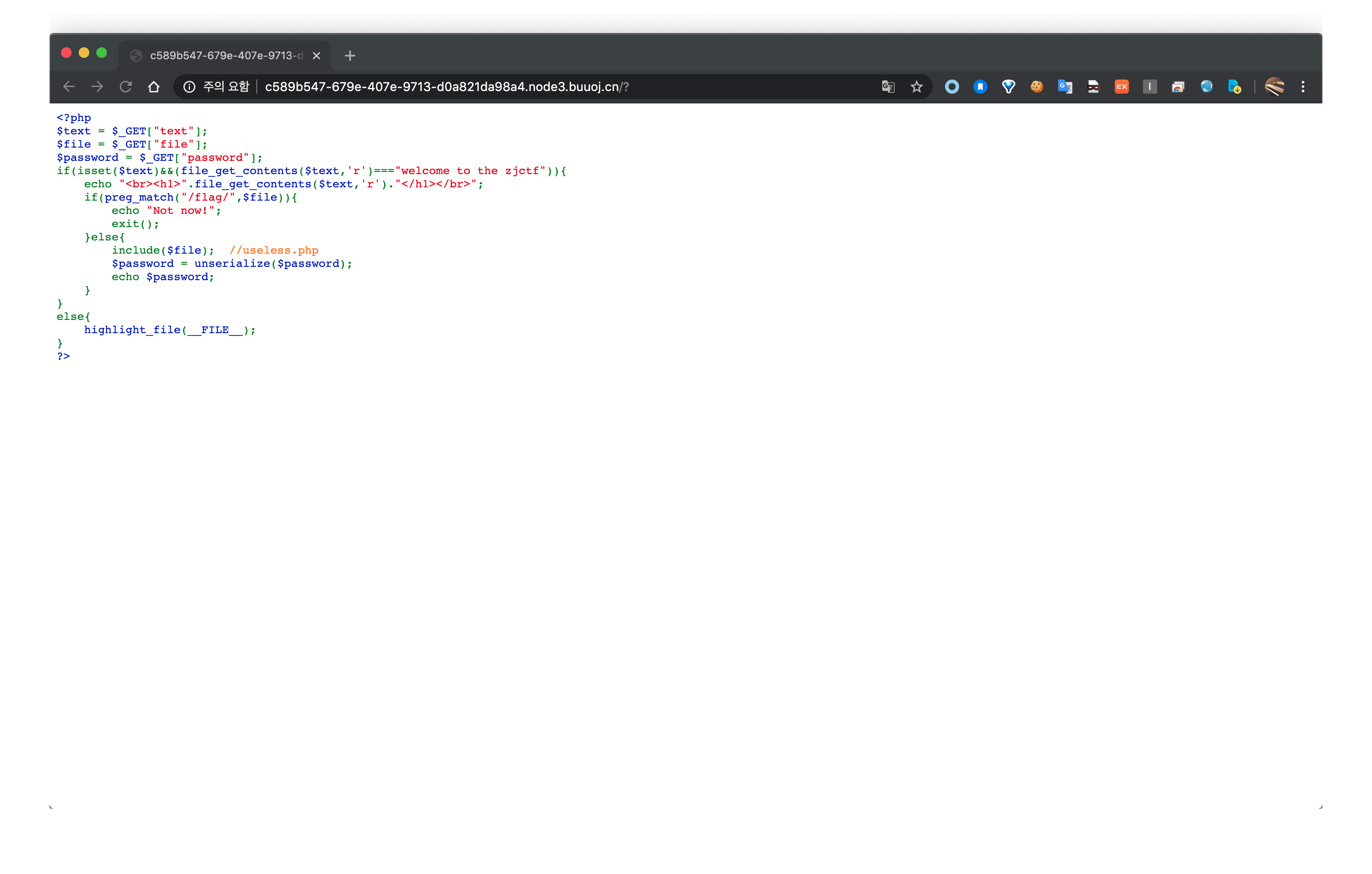Viewport: 1372px width, 874px height.
Task: Click the cookie editor extension icon
Action: (1037, 87)
